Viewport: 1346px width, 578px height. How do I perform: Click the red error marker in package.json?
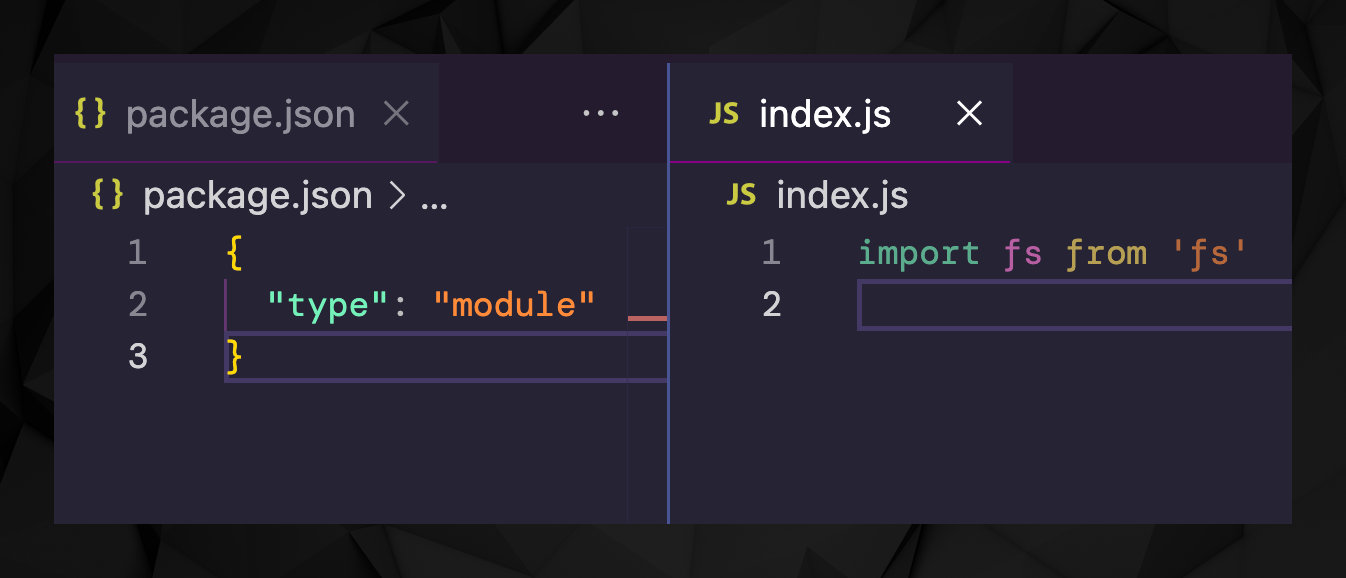click(647, 317)
